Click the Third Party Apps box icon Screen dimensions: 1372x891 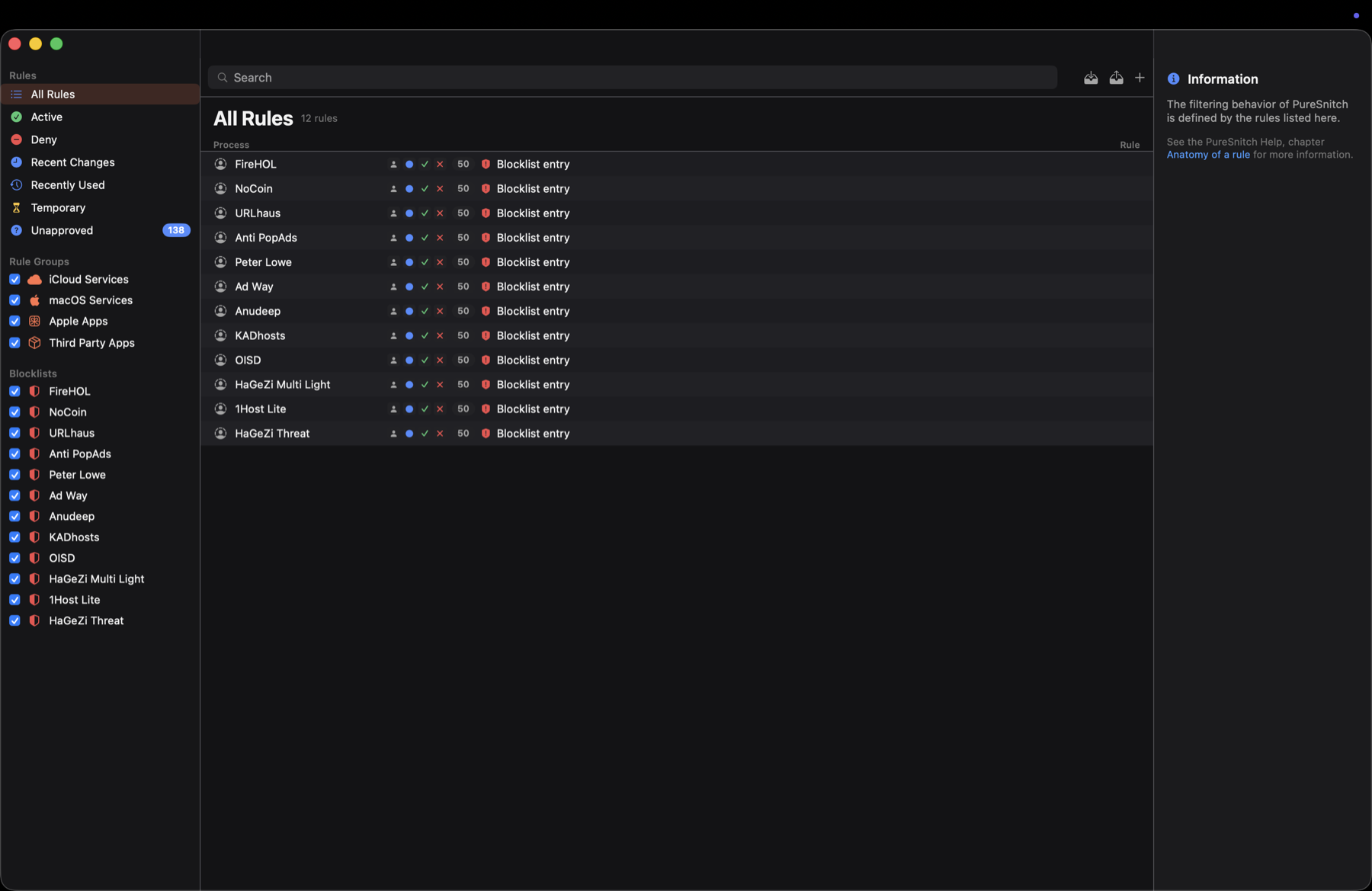[x=34, y=343]
